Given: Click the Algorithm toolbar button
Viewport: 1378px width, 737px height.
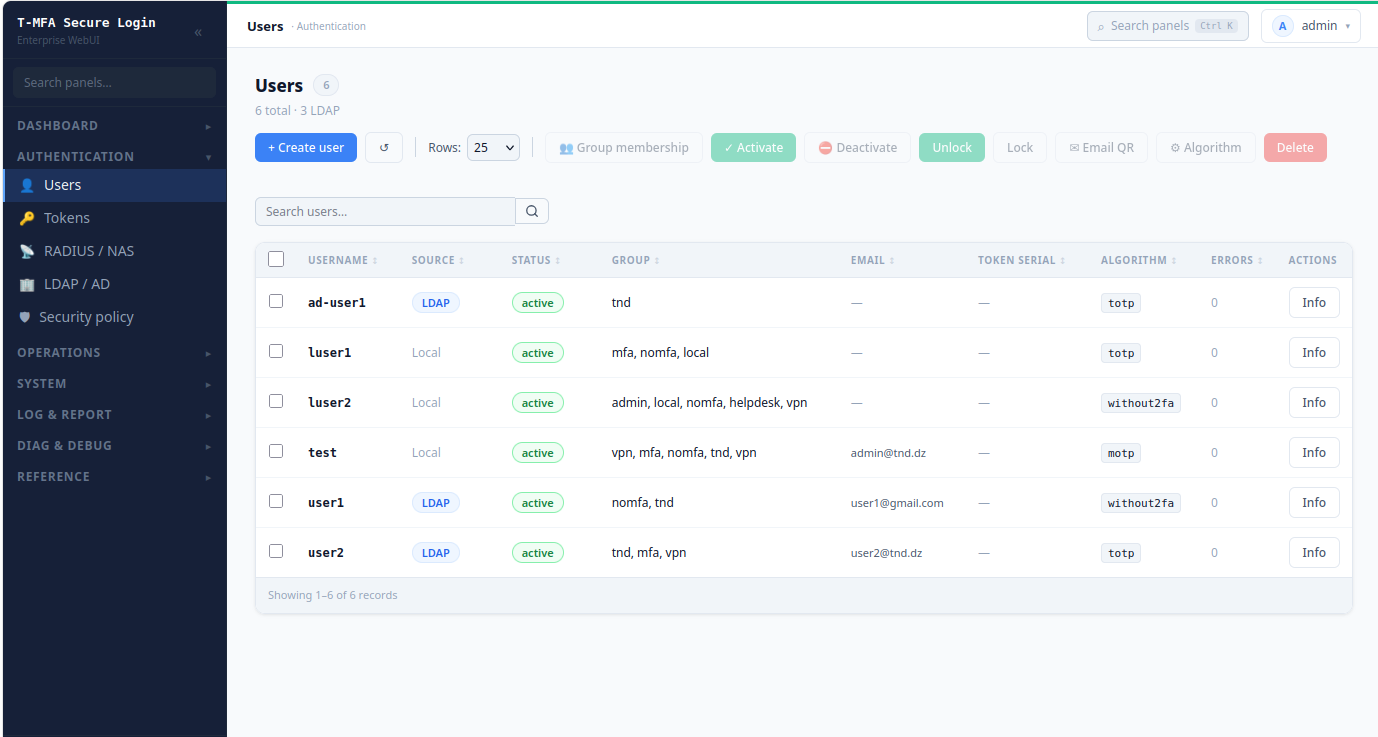Looking at the screenshot, I should [1206, 147].
